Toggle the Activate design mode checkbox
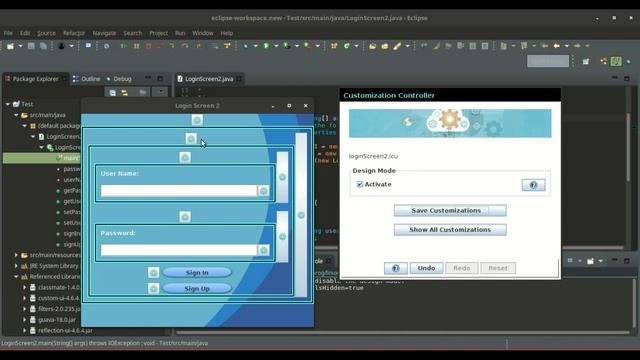Screen dimensions: 640x360 (360, 184)
